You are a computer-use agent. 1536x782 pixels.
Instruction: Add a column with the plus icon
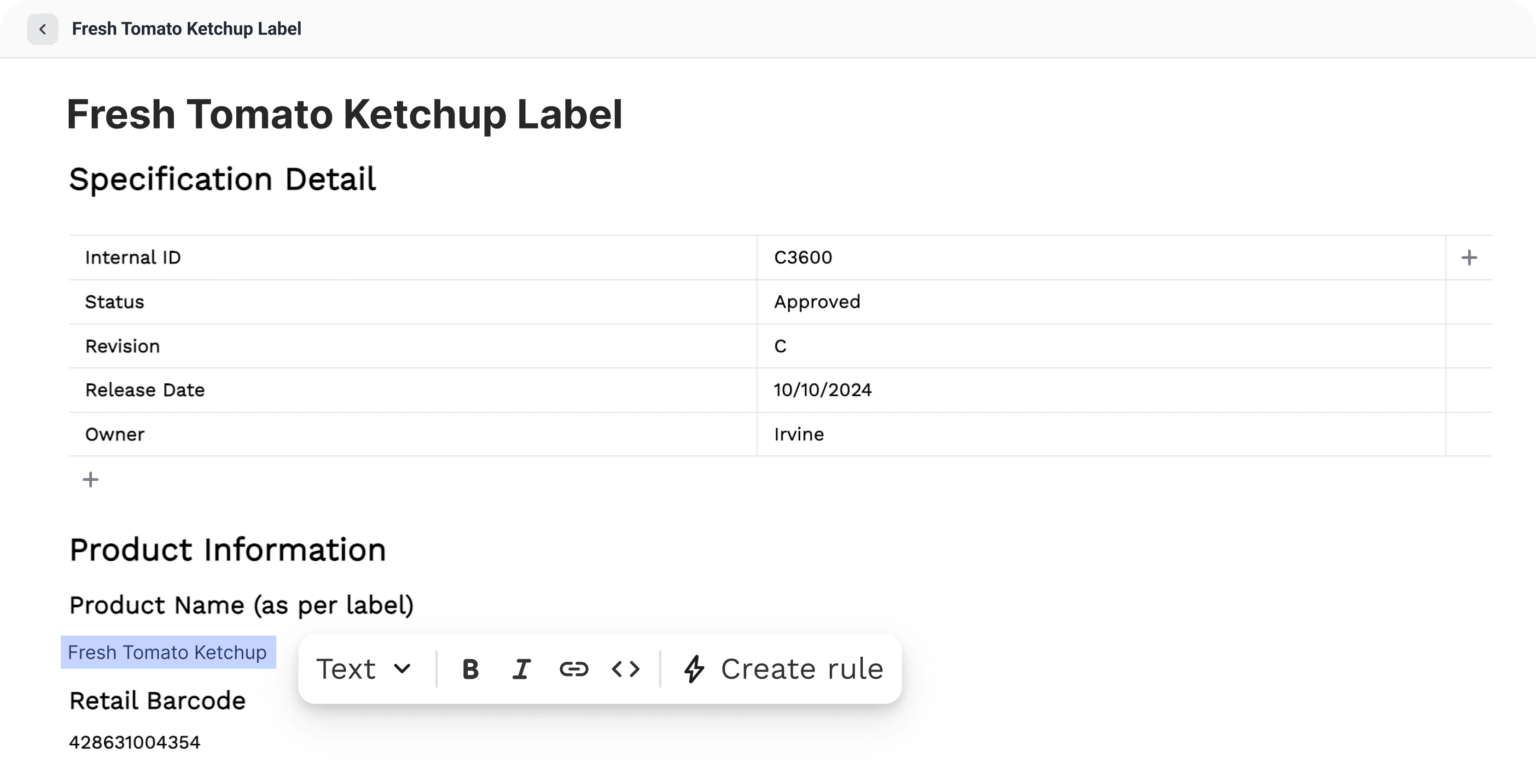click(1469, 258)
